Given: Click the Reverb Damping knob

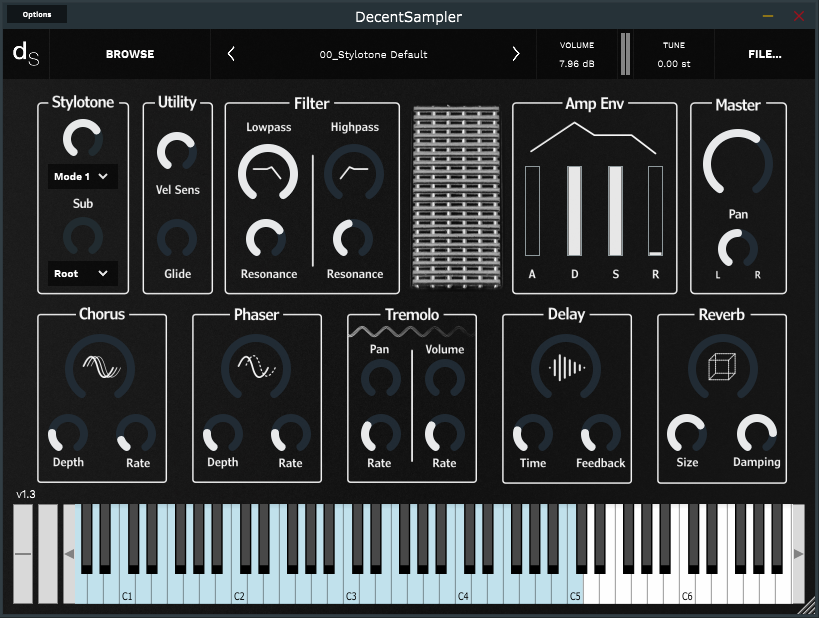Looking at the screenshot, I should coord(757,434).
